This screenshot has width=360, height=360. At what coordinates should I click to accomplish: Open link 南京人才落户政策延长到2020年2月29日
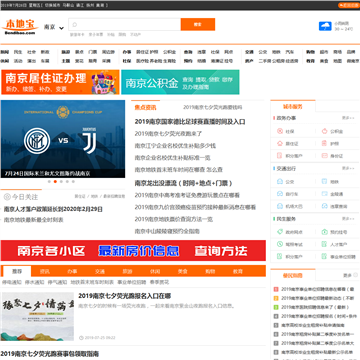click(53, 209)
